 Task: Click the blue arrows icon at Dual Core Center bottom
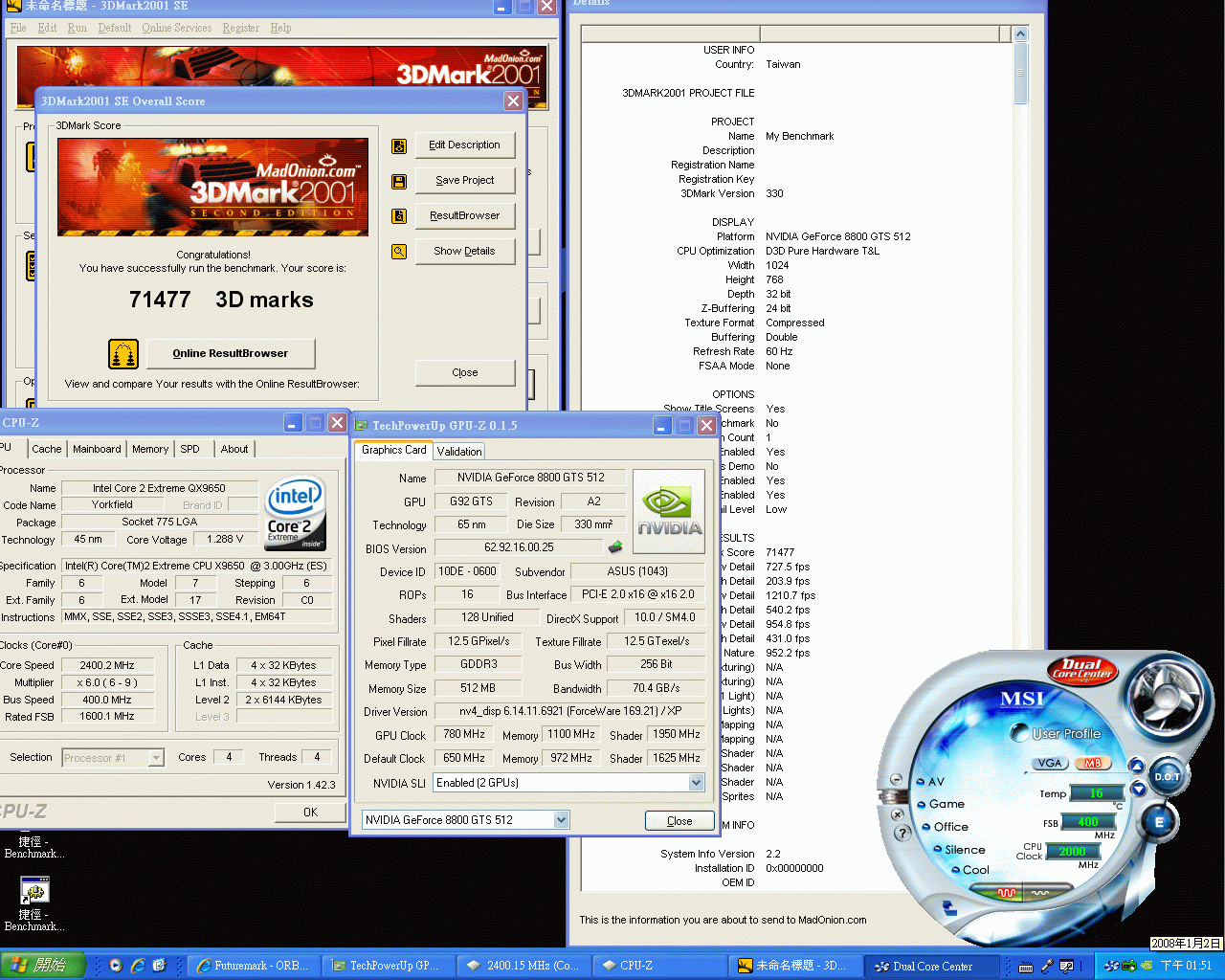click(x=948, y=906)
